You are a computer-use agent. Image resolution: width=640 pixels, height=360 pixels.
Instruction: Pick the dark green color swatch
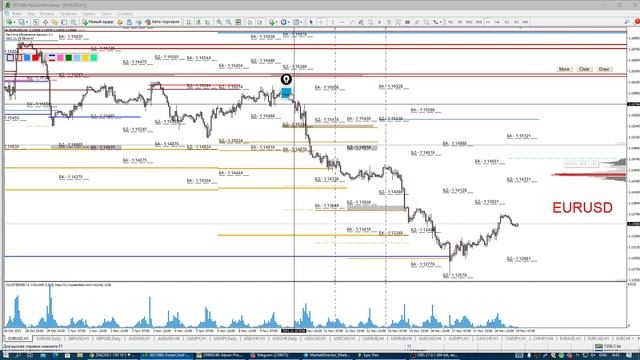click(69, 58)
